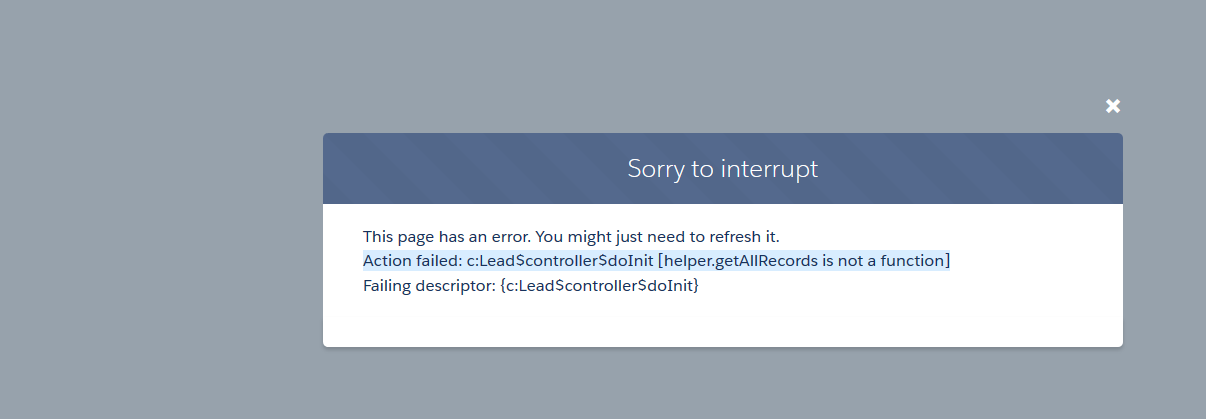
Task: Click the "This page has an error" sentence
Action: tap(570, 237)
